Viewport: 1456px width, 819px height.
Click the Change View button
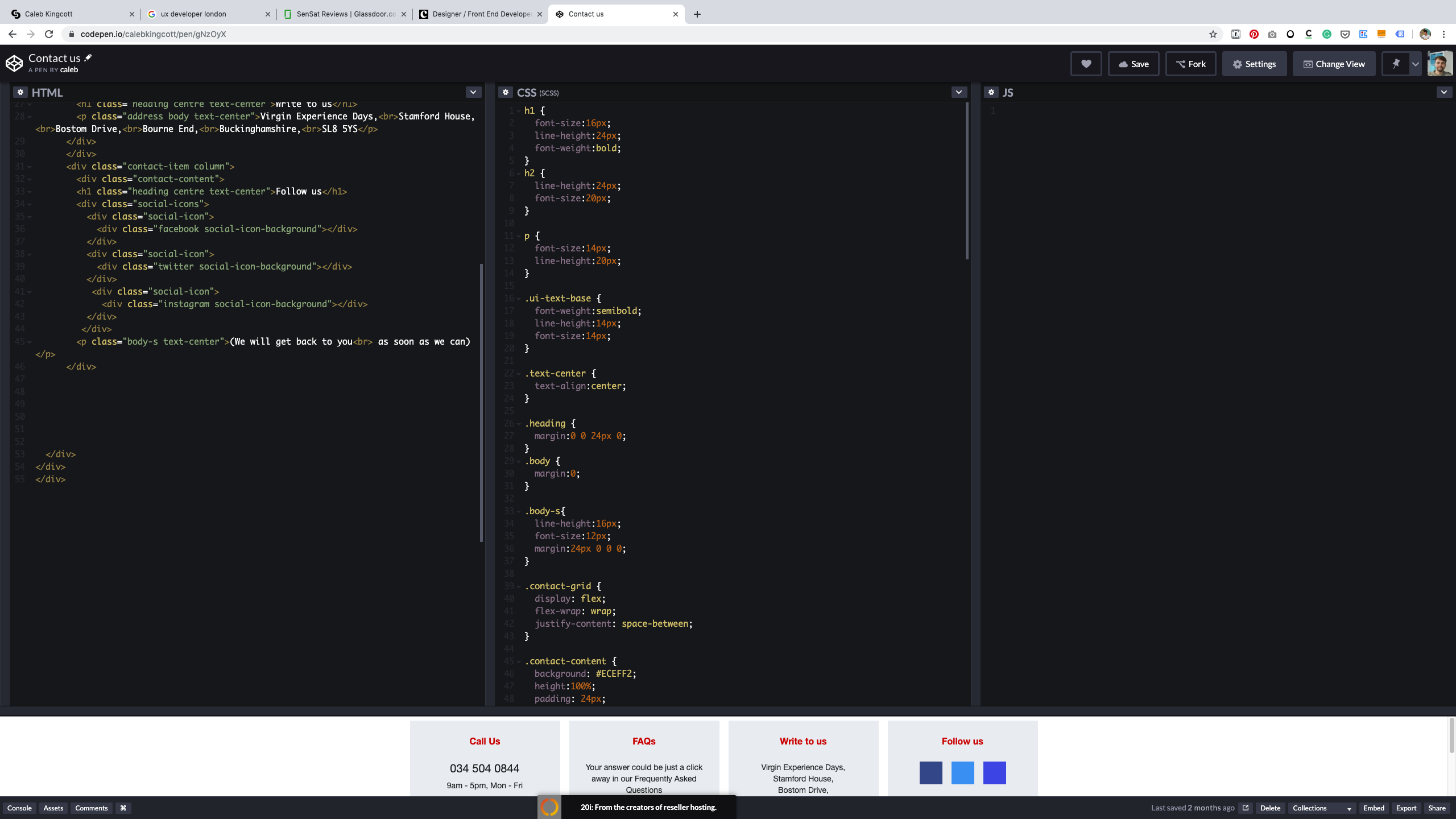(x=1334, y=64)
